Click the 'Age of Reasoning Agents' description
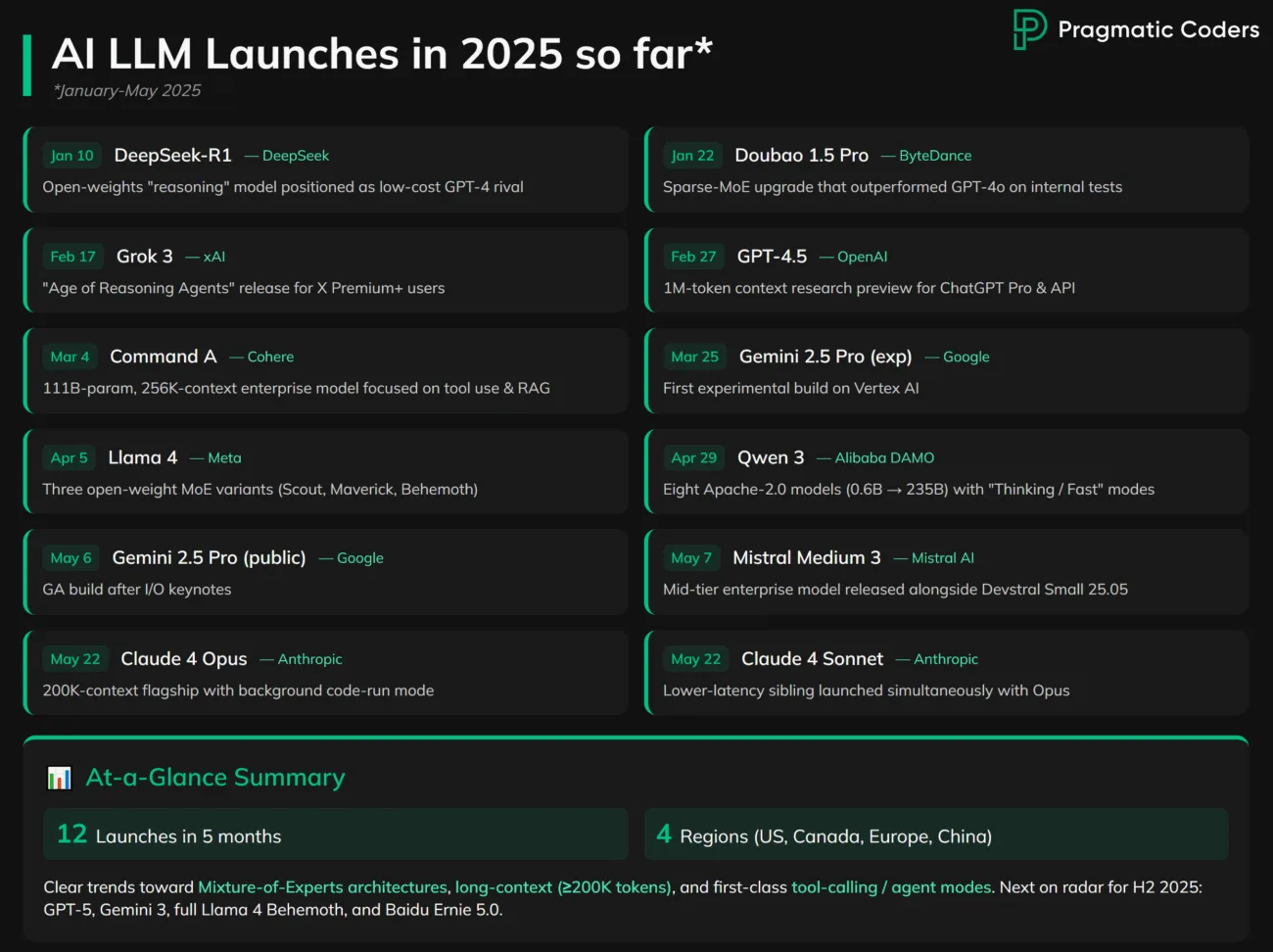The width and height of the screenshot is (1273, 952). [x=244, y=288]
